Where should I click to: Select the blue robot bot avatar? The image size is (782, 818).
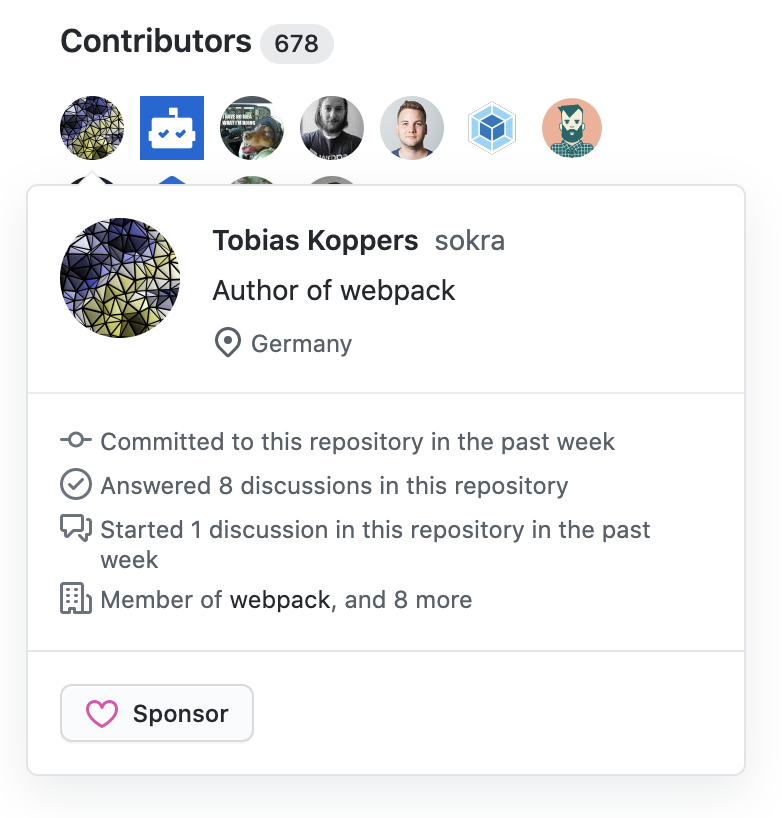pyautogui.click(x=172, y=128)
